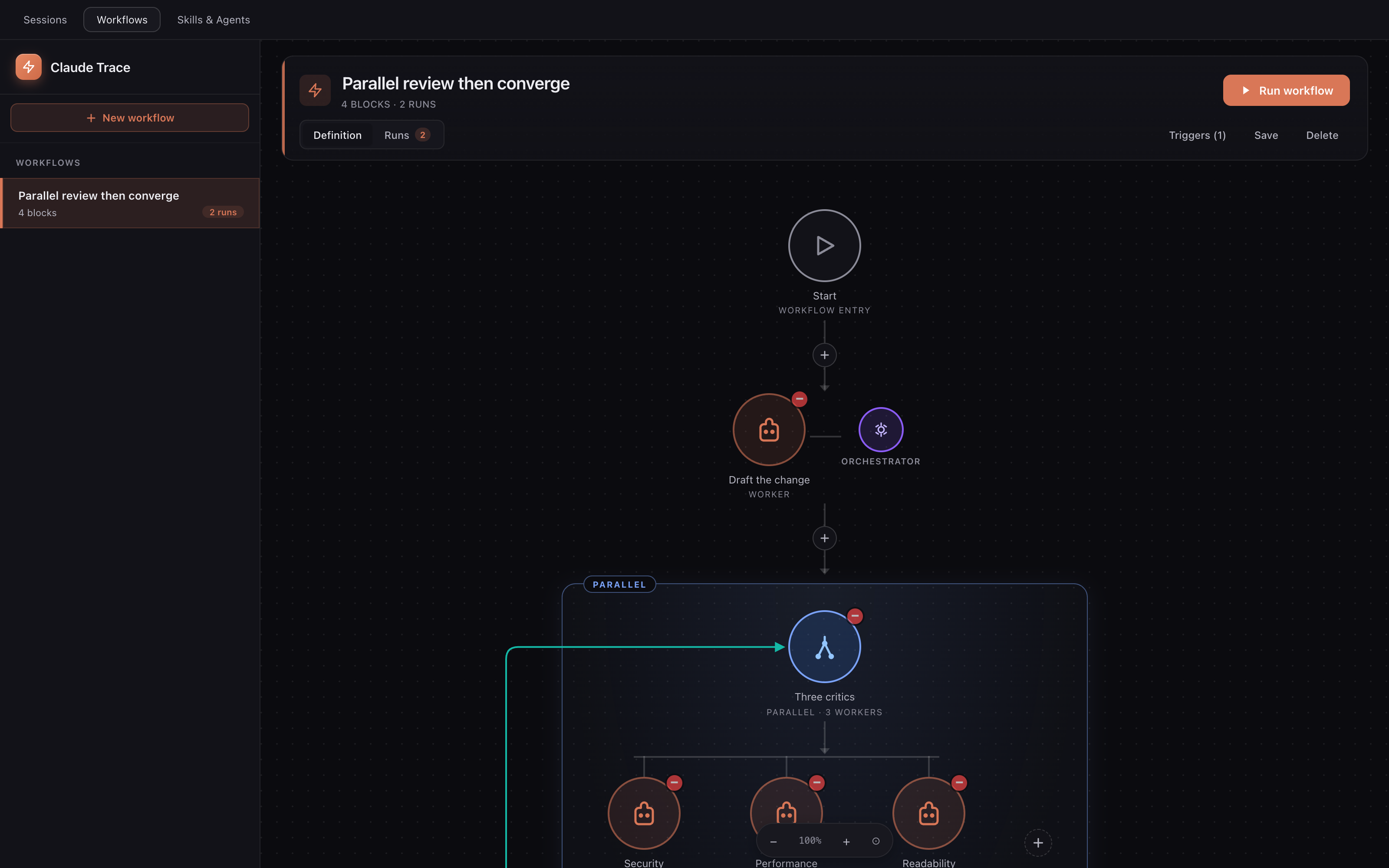Save the workflow

[x=1266, y=135]
